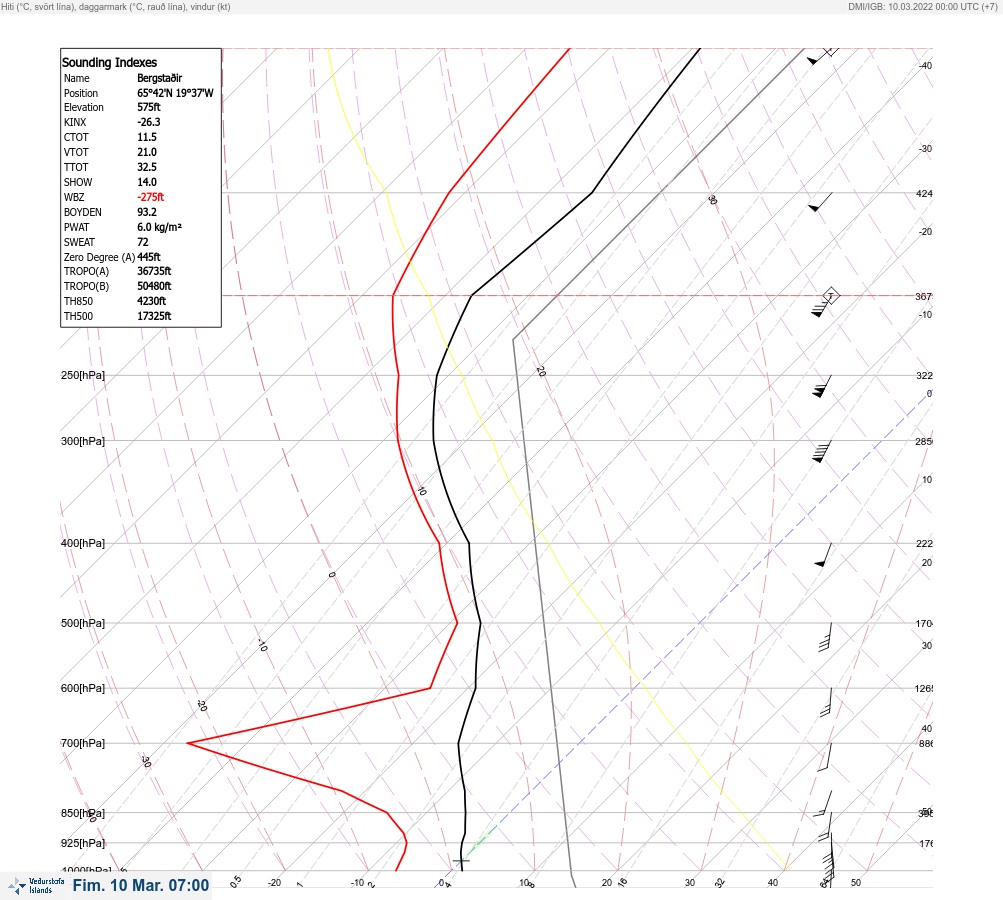Click the 925[hPa] pressure label
1003x900 pixels.
click(x=83, y=843)
